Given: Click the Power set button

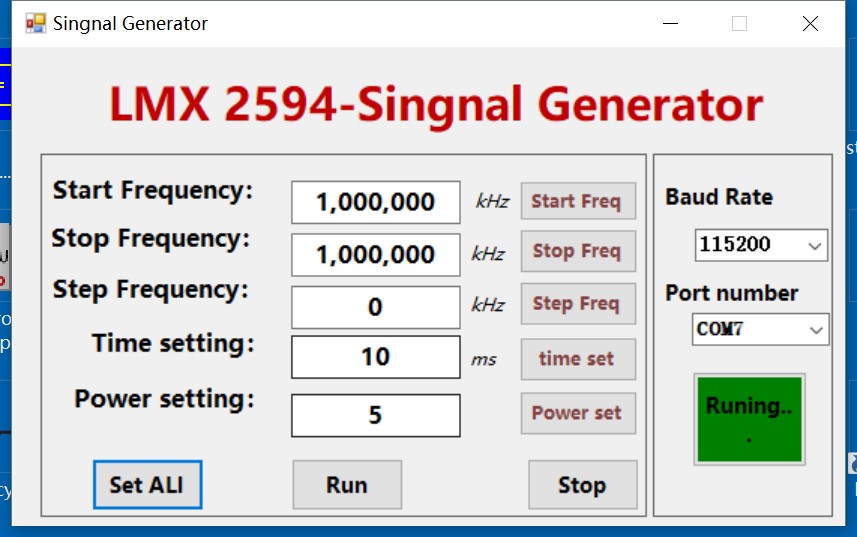Looking at the screenshot, I should 577,413.
